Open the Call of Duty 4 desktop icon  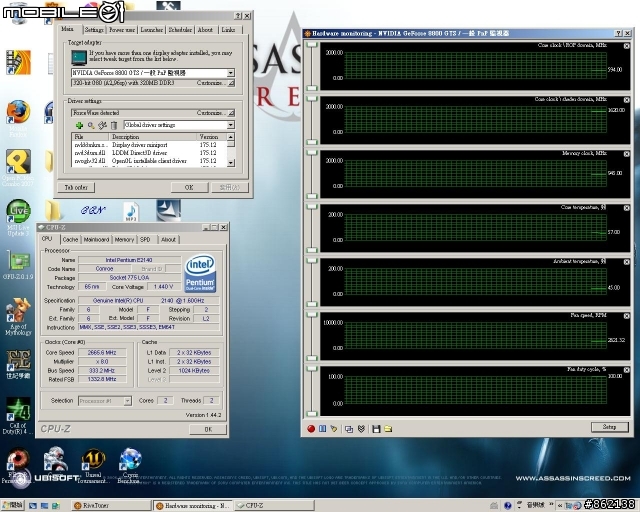(x=18, y=410)
